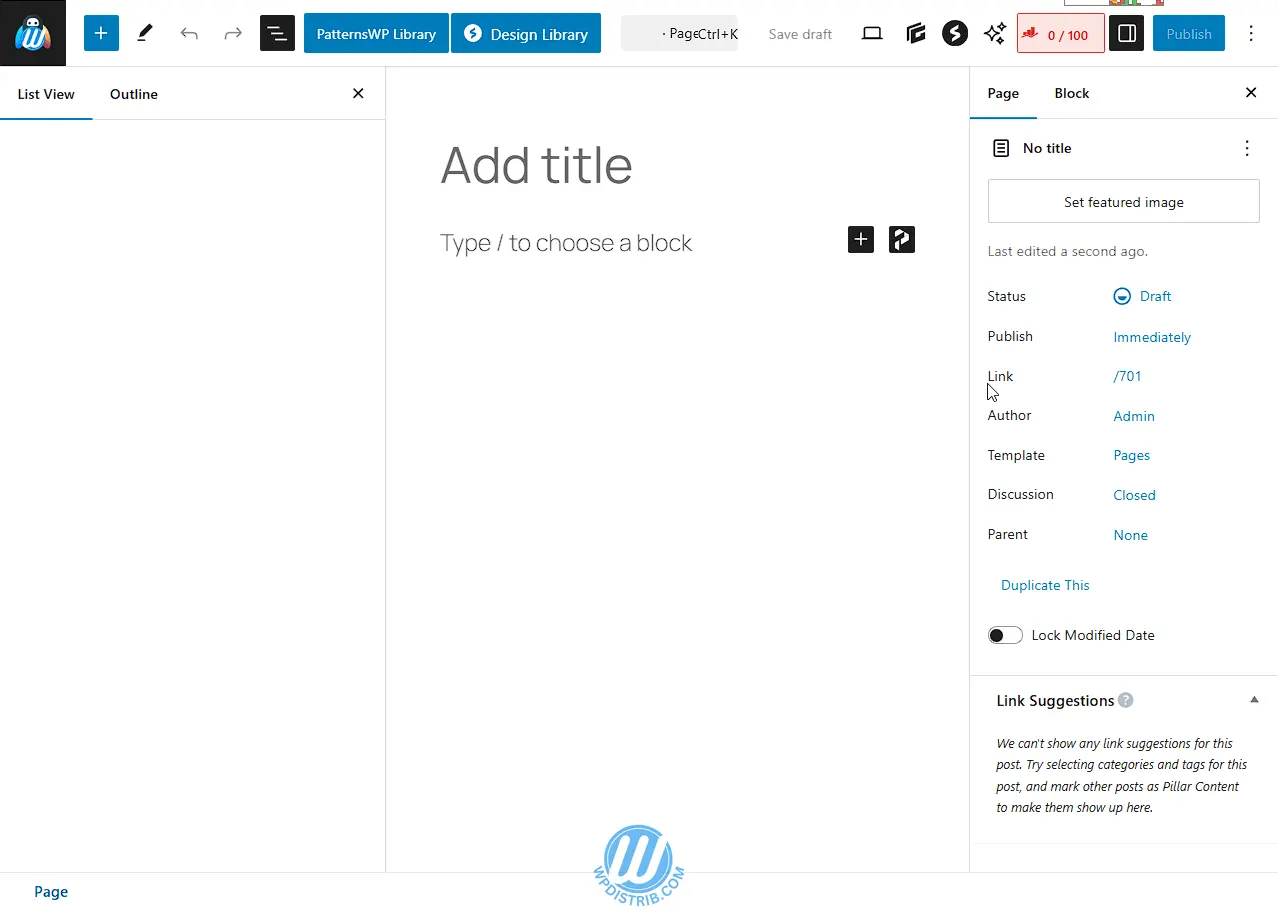Click the AI sparkle assistant icon
1278x910 pixels.
point(995,33)
